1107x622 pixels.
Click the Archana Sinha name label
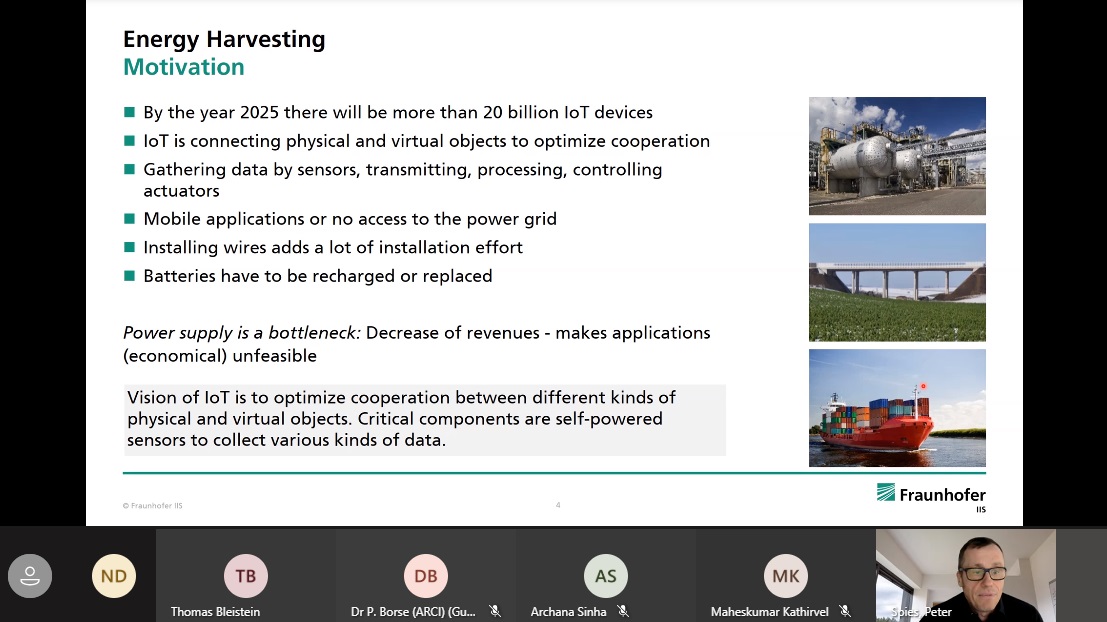pos(569,611)
